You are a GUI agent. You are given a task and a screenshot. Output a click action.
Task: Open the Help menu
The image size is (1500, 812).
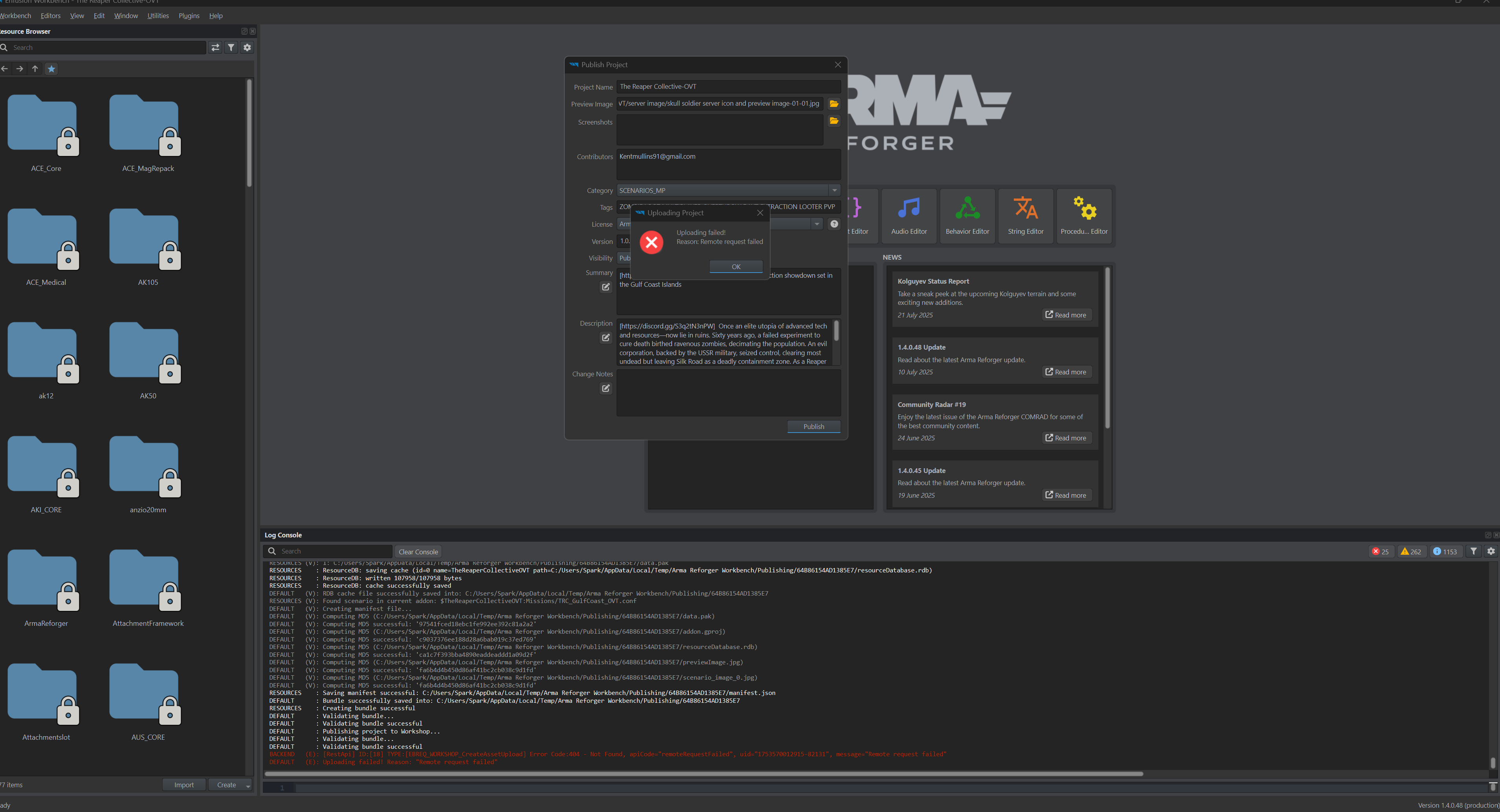point(215,16)
